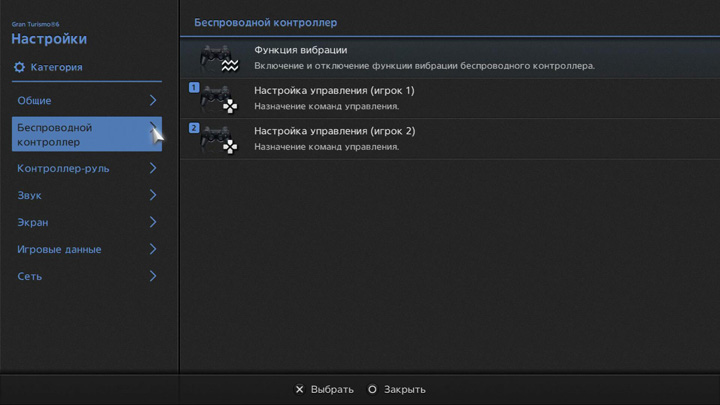Click the vibration controller icon
The width and height of the screenshot is (720, 405).
coord(218,58)
